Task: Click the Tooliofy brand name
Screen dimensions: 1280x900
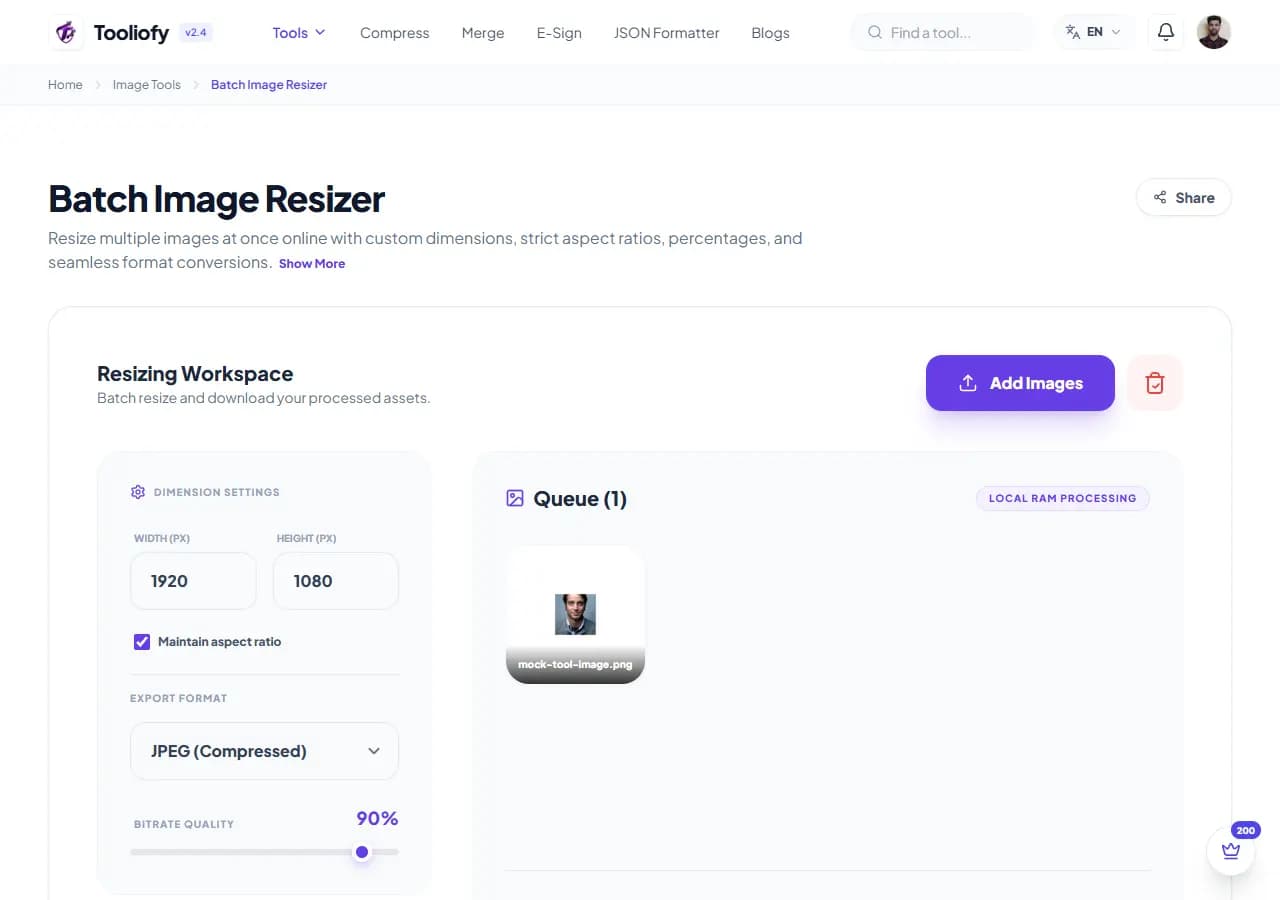Action: (x=132, y=33)
